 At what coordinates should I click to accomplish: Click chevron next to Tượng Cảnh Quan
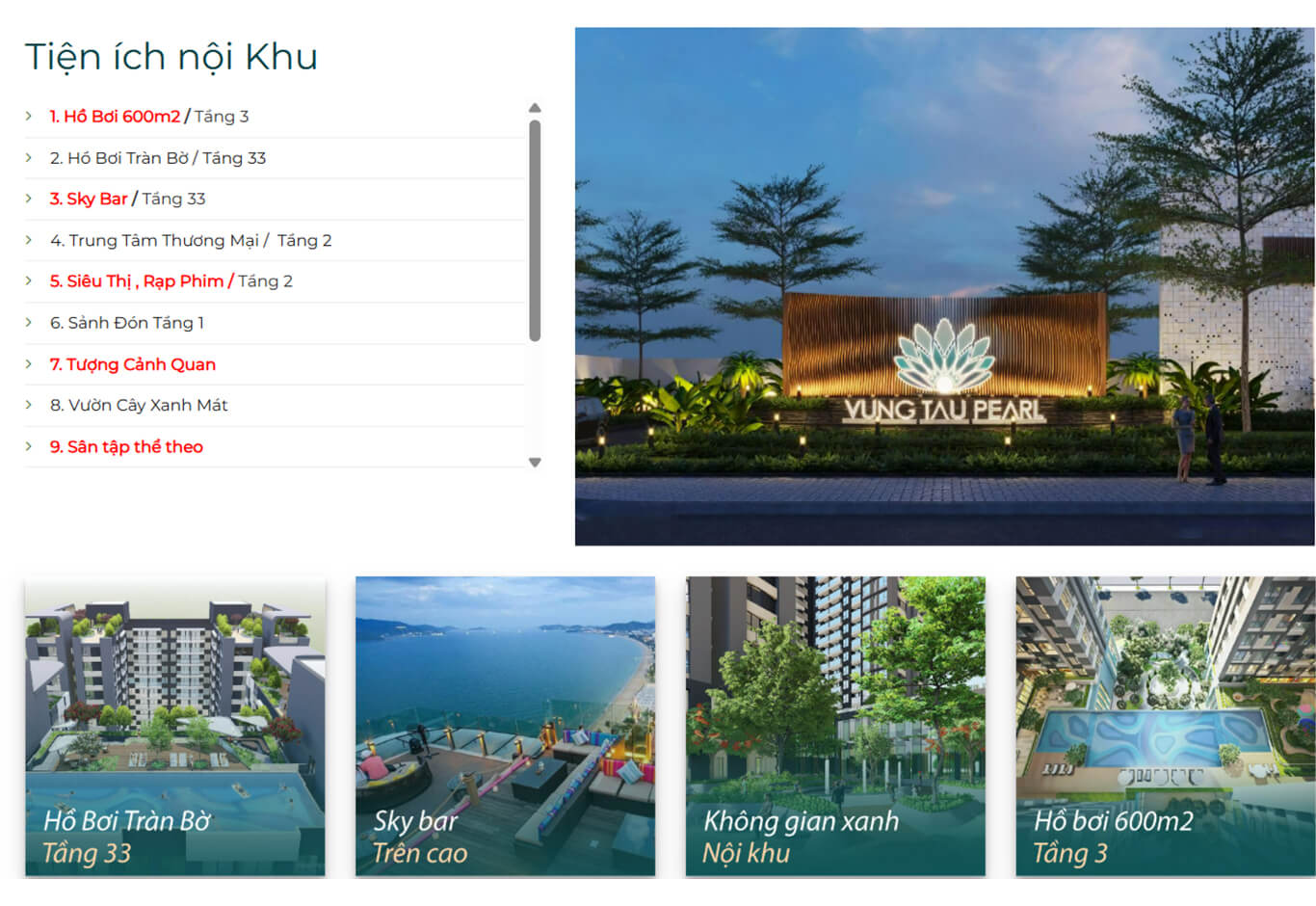pos(29,363)
